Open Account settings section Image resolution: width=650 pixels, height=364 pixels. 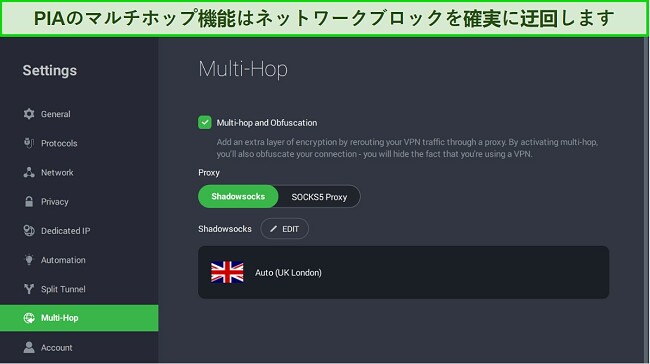(79, 347)
